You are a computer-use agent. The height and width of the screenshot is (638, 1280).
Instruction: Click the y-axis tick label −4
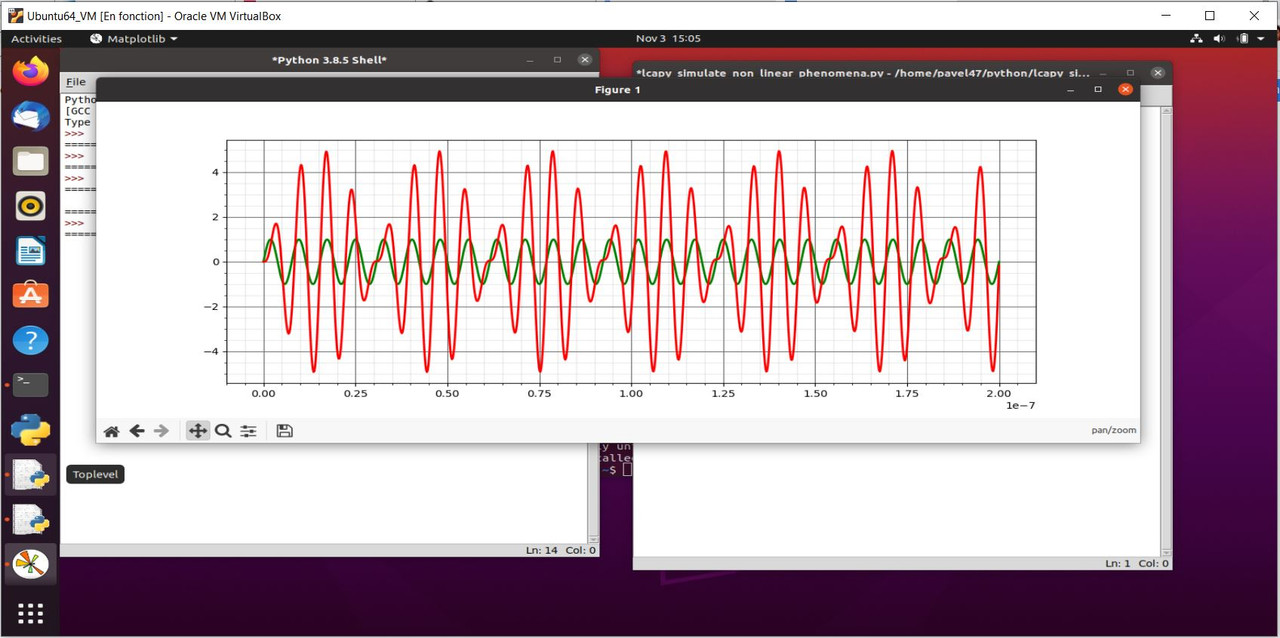pyautogui.click(x=212, y=352)
